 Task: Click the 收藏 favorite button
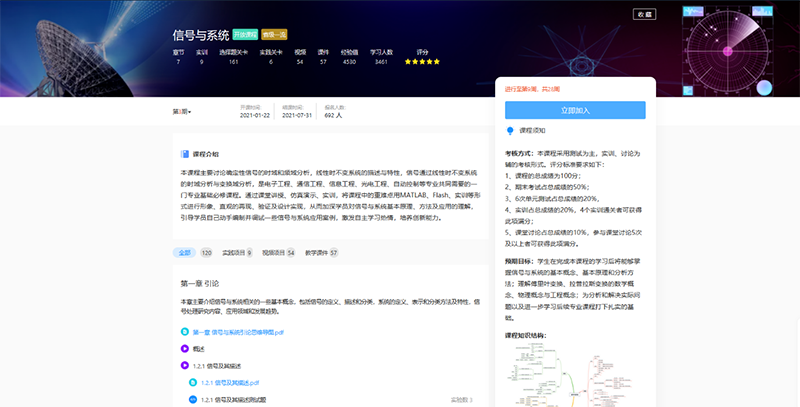643,15
